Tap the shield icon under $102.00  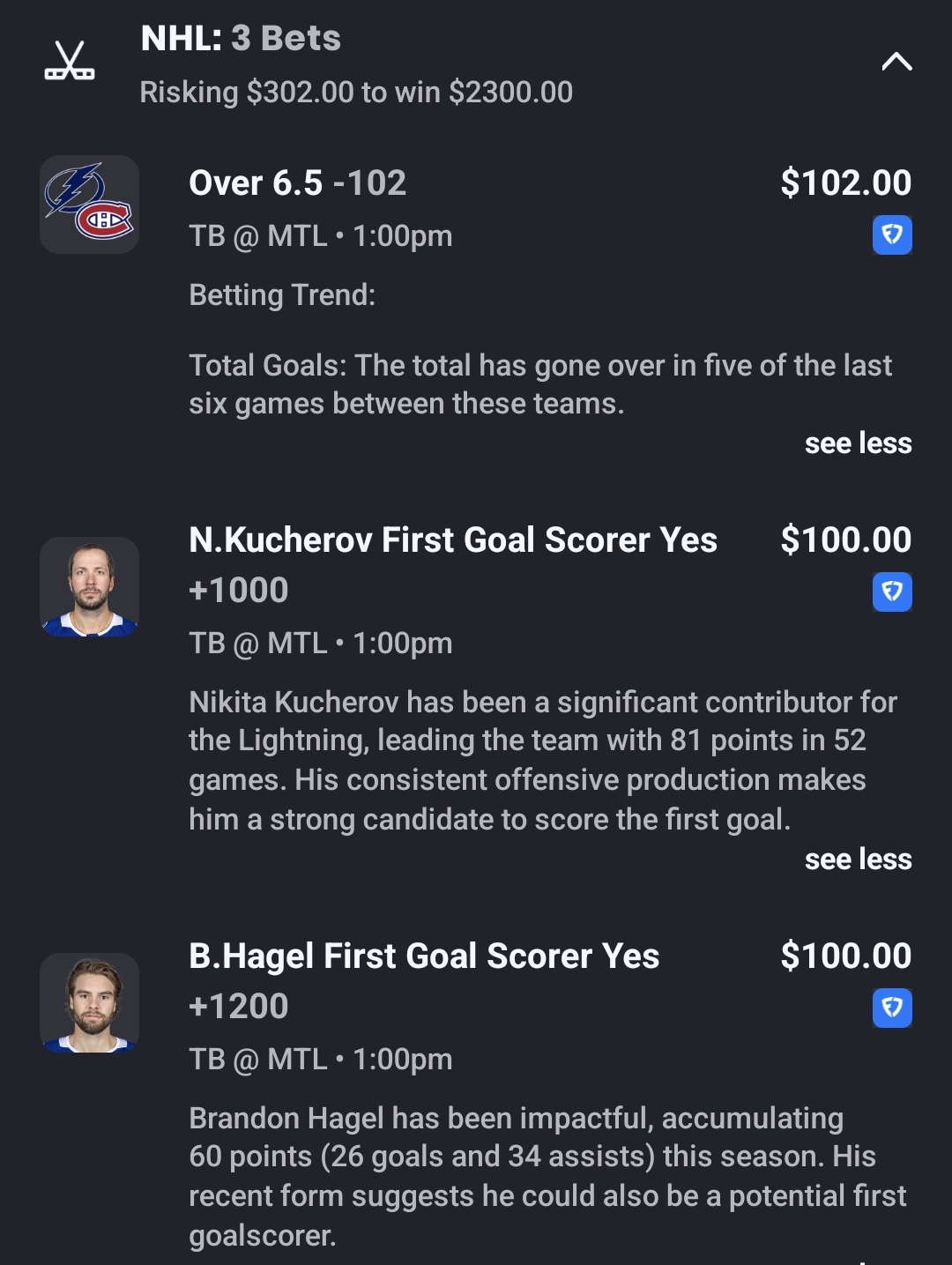pos(892,235)
